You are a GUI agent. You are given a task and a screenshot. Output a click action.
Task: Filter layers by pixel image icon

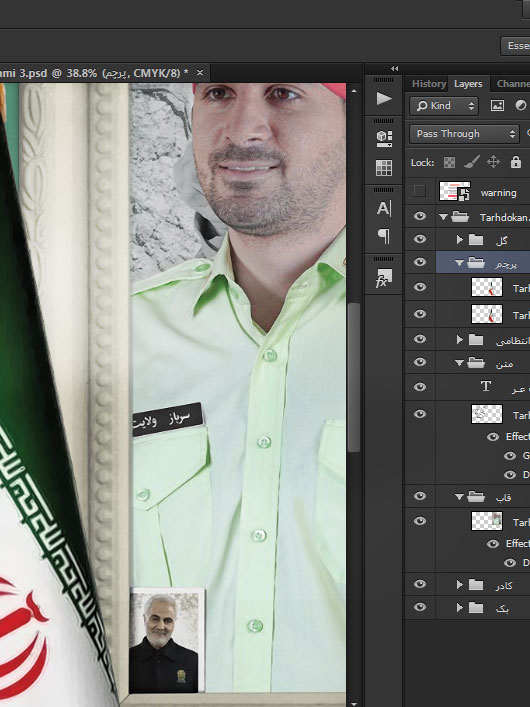click(x=497, y=106)
